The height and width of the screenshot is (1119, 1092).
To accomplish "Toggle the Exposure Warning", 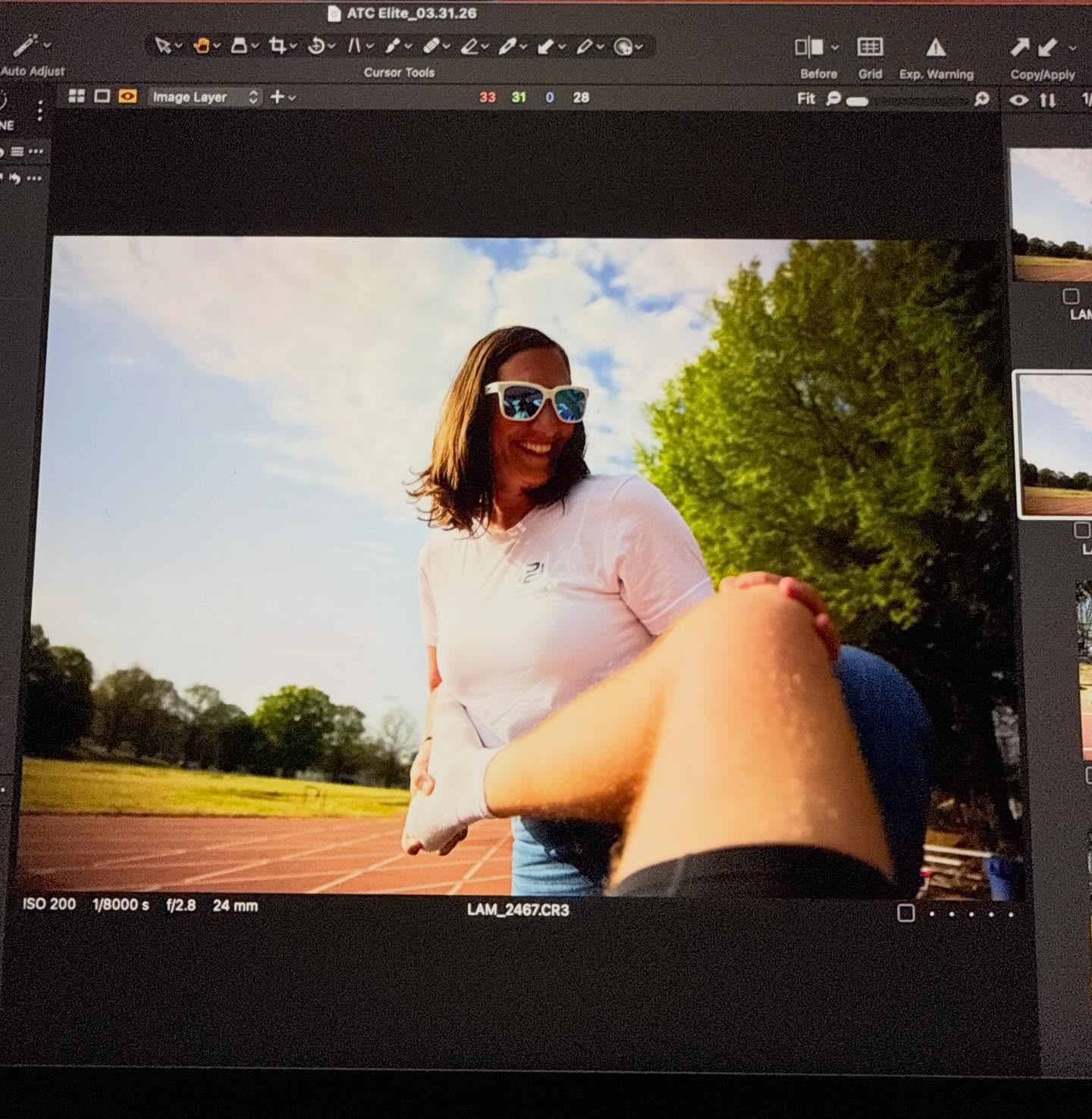I will 935,49.
